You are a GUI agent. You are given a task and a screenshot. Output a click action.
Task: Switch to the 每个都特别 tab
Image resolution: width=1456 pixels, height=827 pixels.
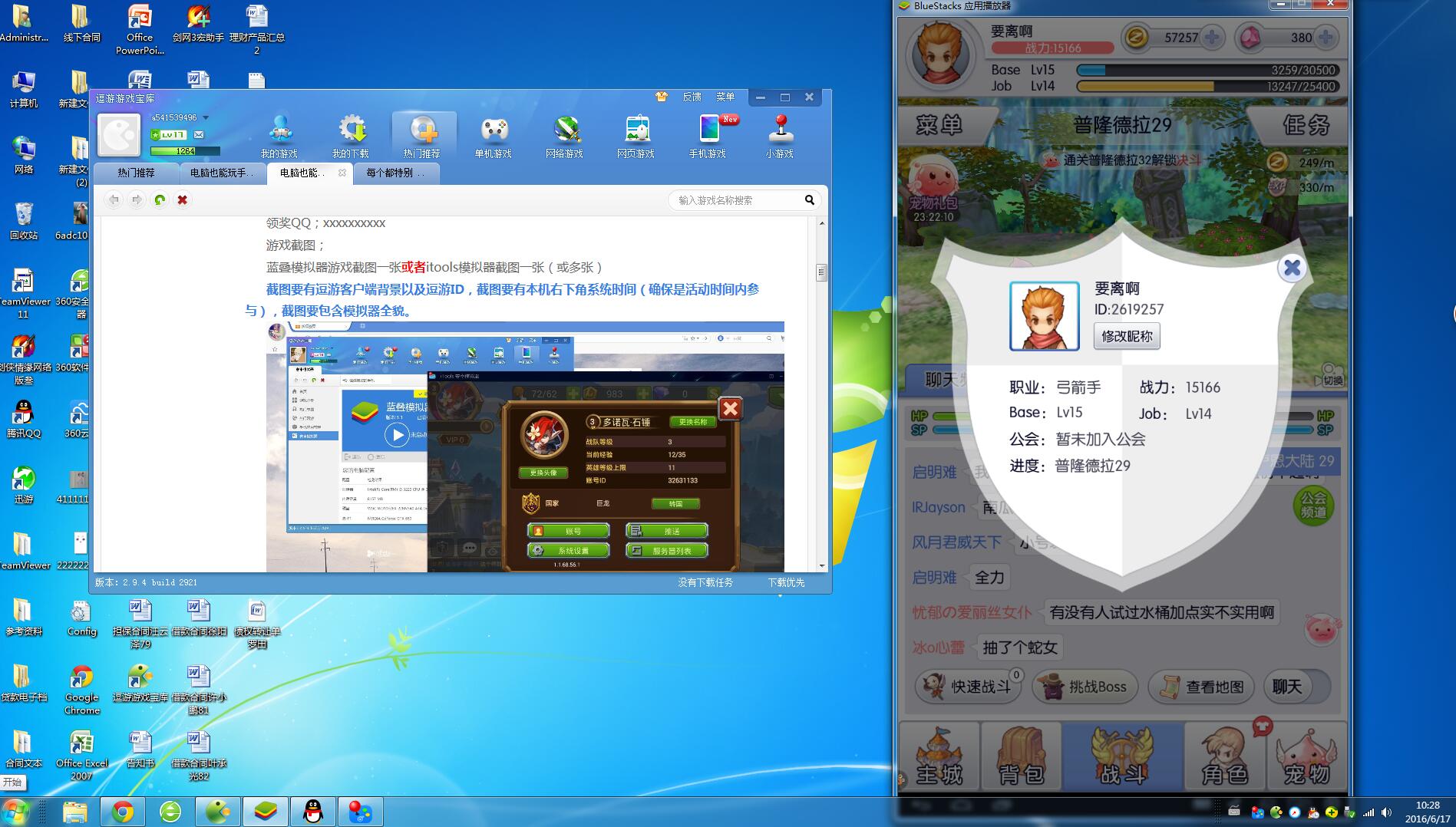pos(395,173)
